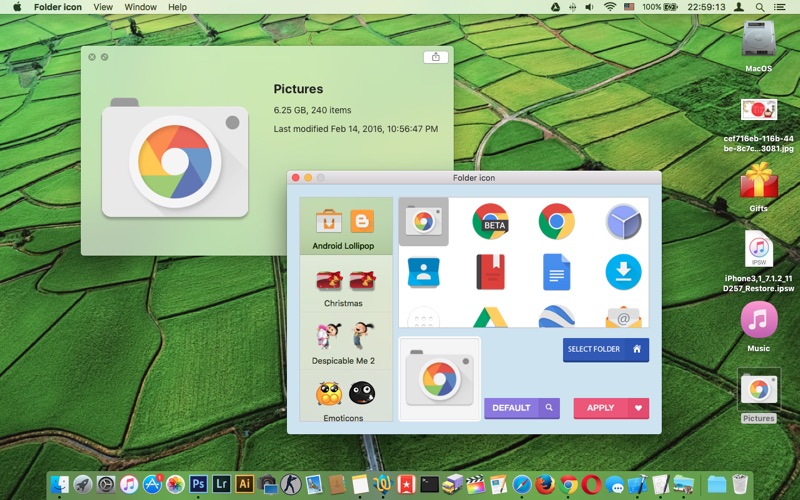The height and width of the screenshot is (500, 800).
Task: Select the Google Drive triangle icon
Action: coord(490,316)
